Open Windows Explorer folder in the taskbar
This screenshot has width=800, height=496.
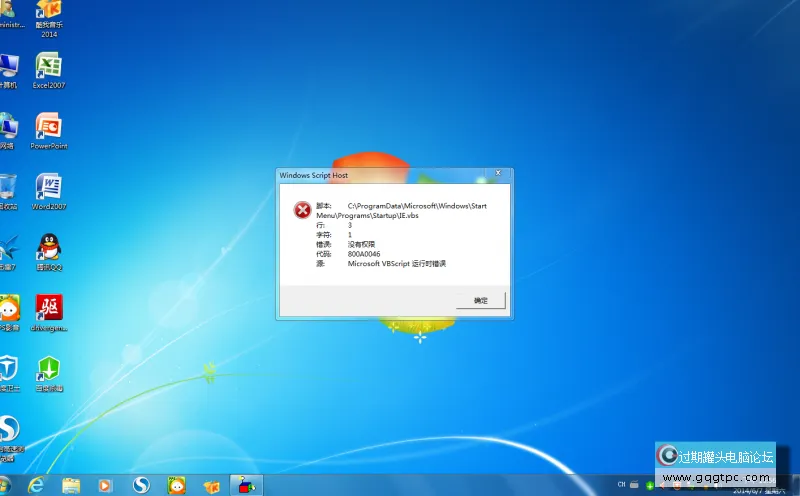pos(71,485)
